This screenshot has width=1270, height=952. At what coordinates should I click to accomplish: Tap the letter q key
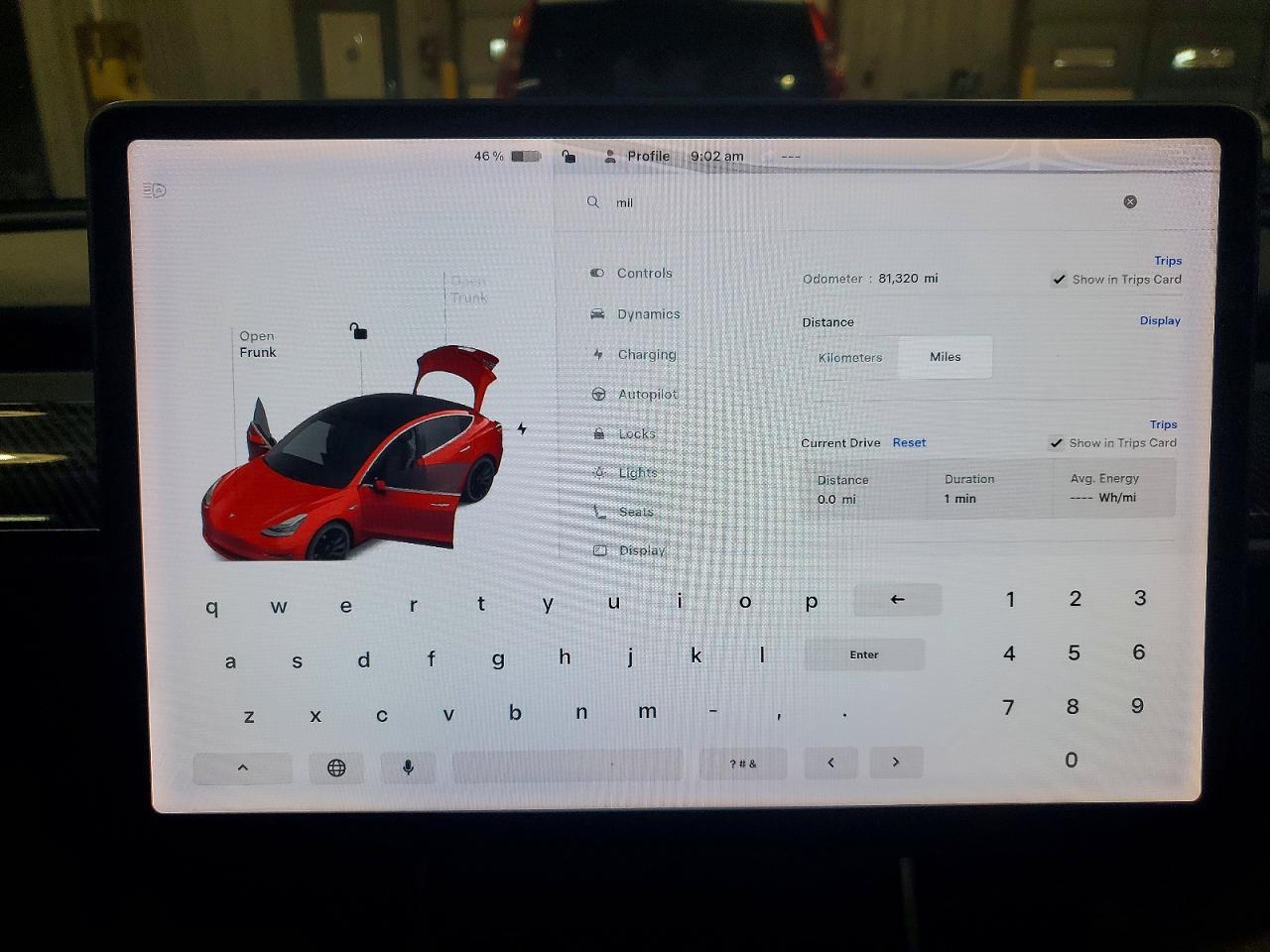(212, 607)
